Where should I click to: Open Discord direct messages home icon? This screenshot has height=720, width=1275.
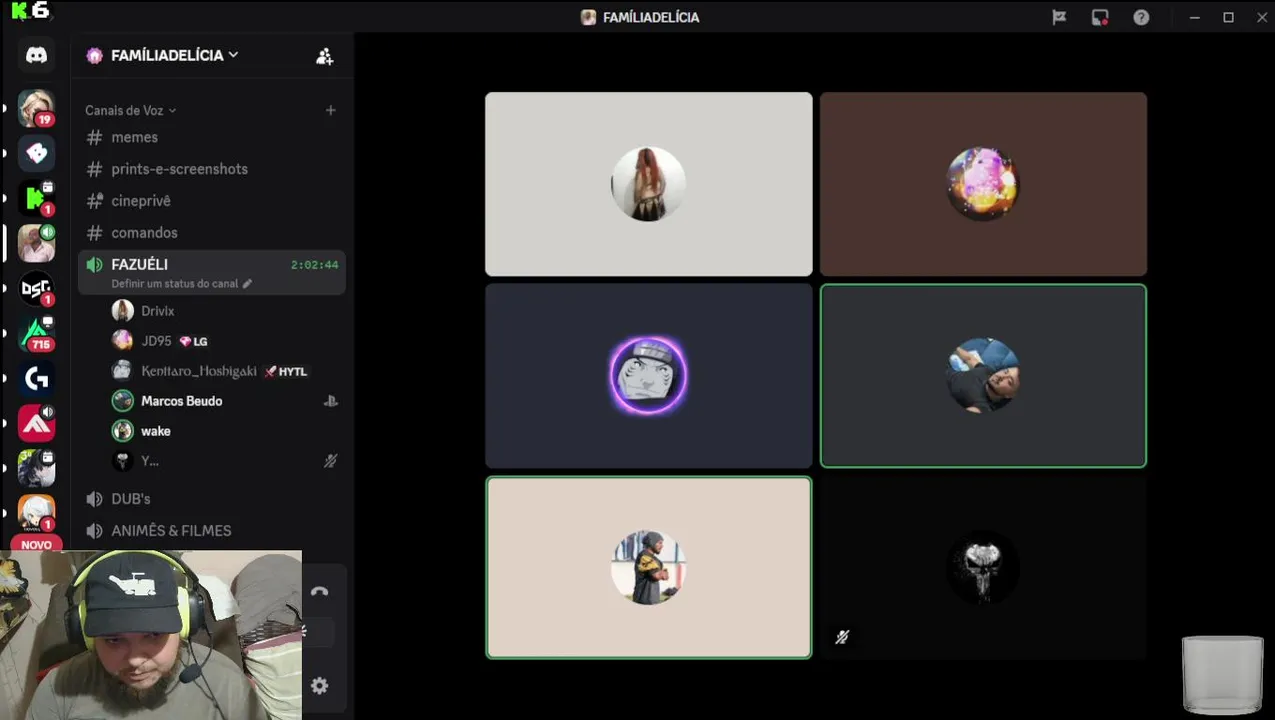(x=36, y=56)
